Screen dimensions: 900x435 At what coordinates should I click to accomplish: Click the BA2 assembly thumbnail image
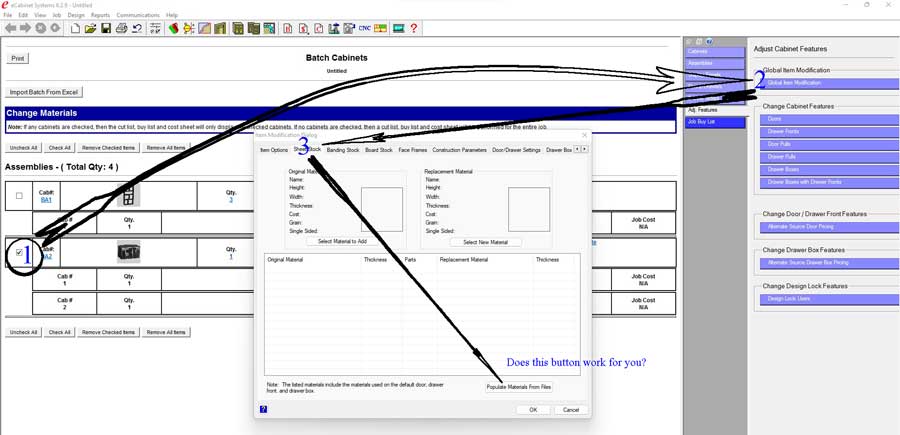128,252
